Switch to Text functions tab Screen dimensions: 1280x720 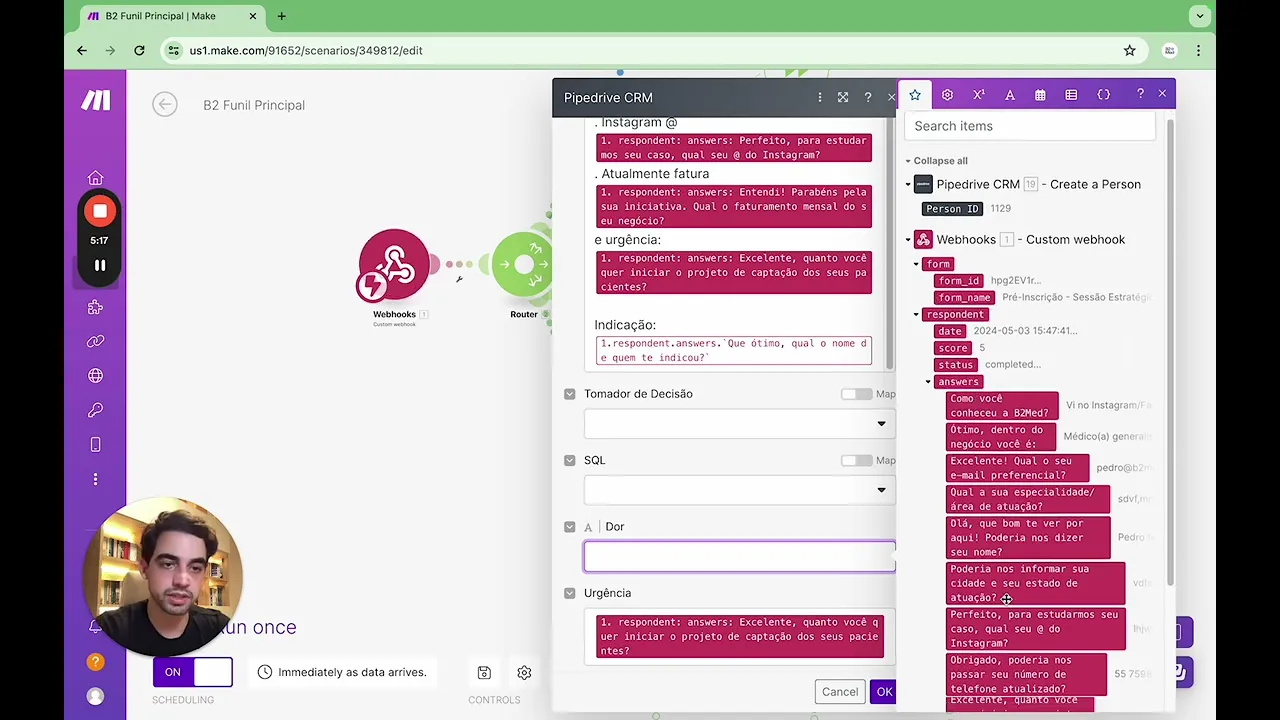click(1010, 95)
